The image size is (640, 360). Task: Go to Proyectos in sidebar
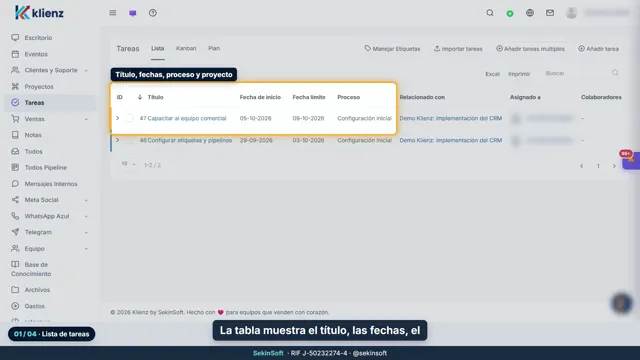39,87
